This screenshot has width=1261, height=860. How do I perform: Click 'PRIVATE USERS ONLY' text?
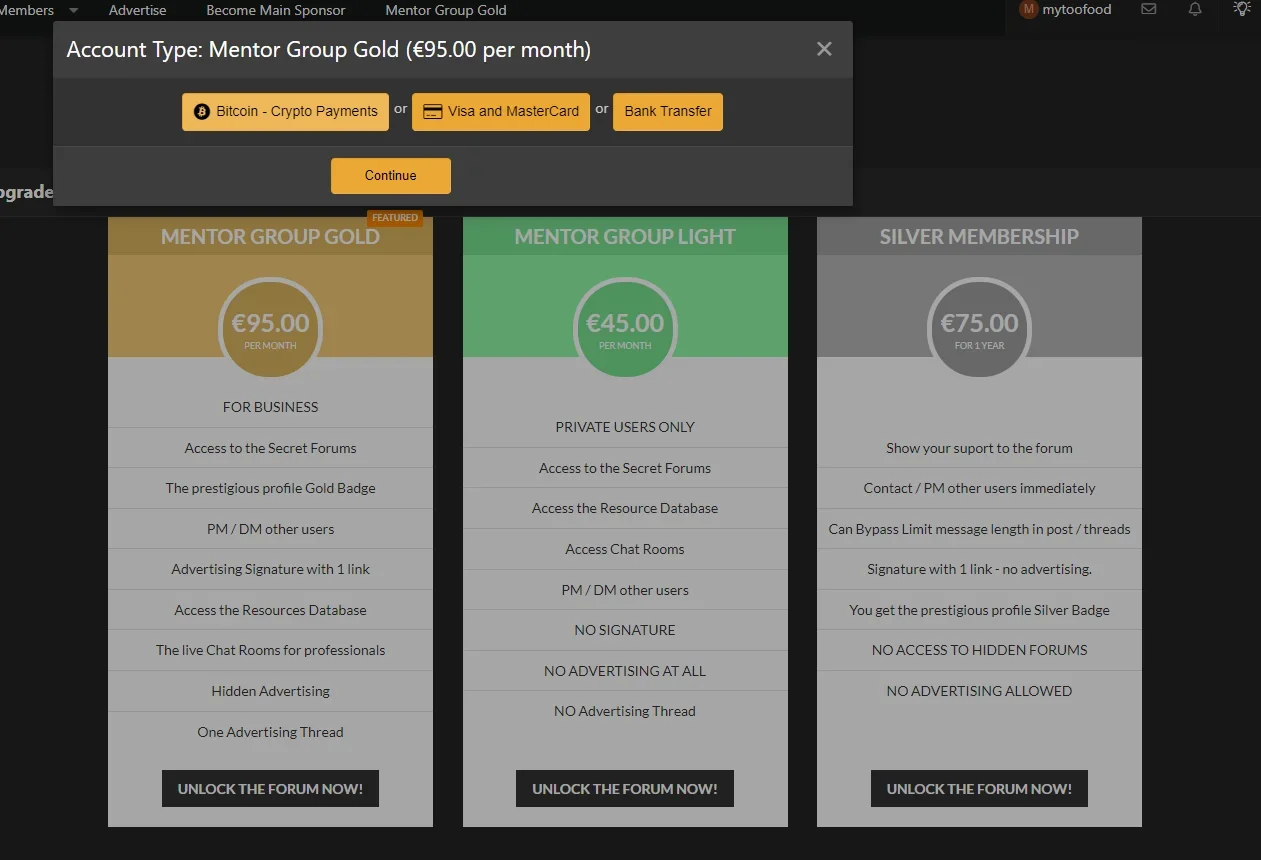click(x=625, y=427)
